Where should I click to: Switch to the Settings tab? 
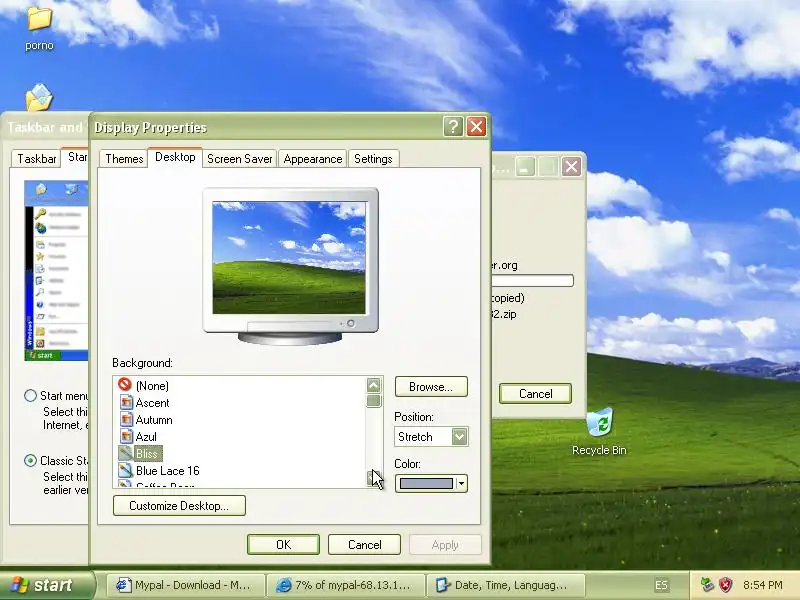tap(373, 159)
